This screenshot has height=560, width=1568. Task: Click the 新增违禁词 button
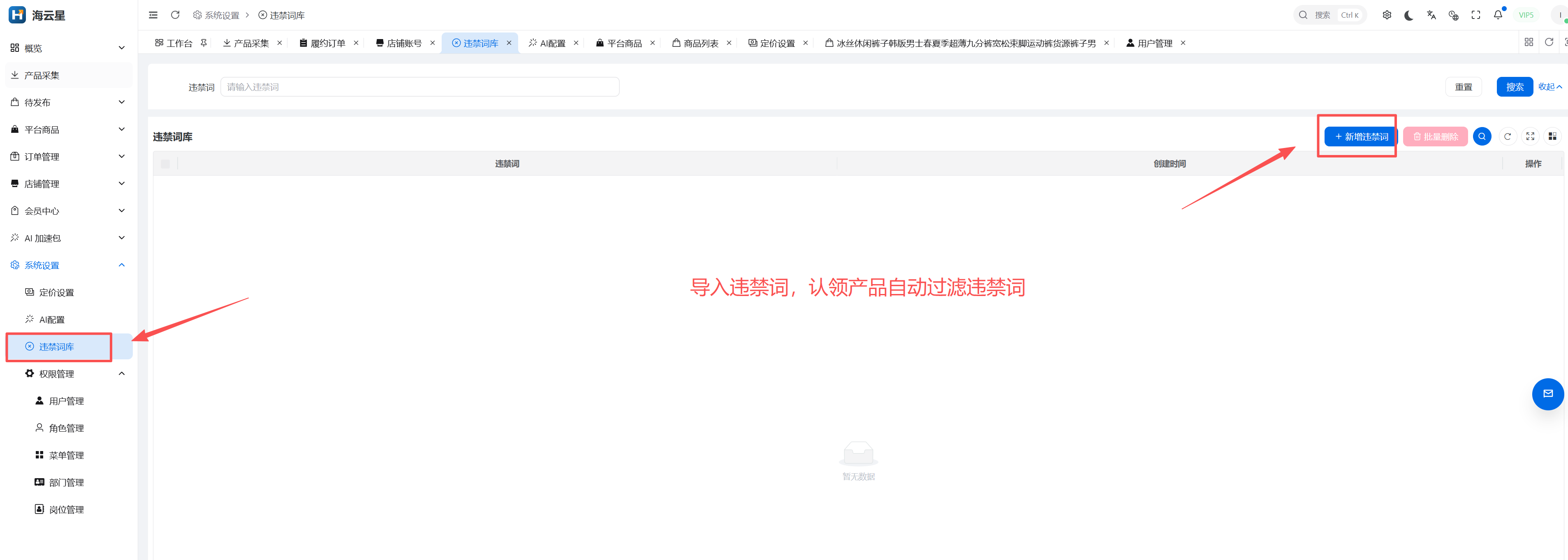point(1361,137)
